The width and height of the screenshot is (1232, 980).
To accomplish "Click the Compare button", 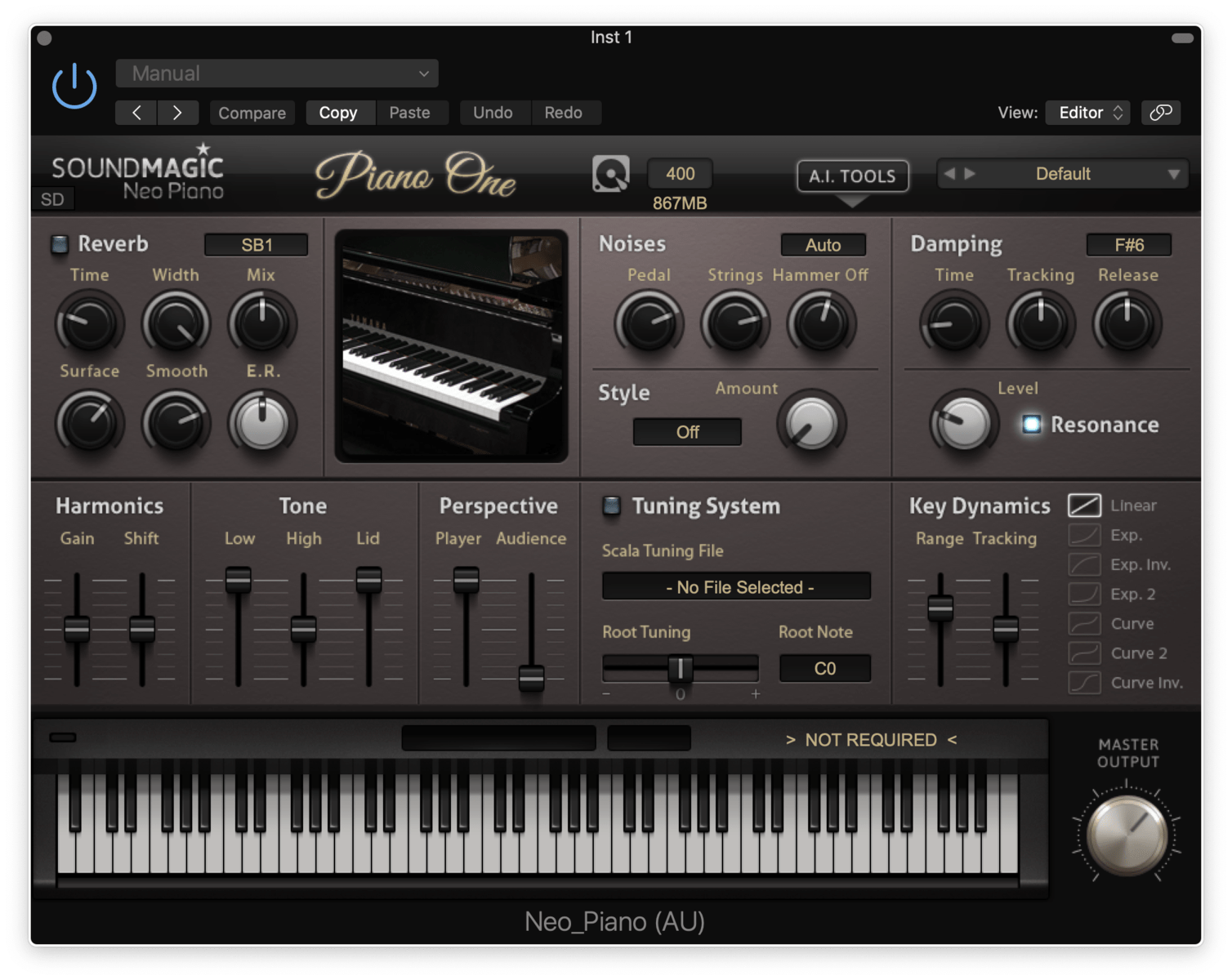I will 252,113.
